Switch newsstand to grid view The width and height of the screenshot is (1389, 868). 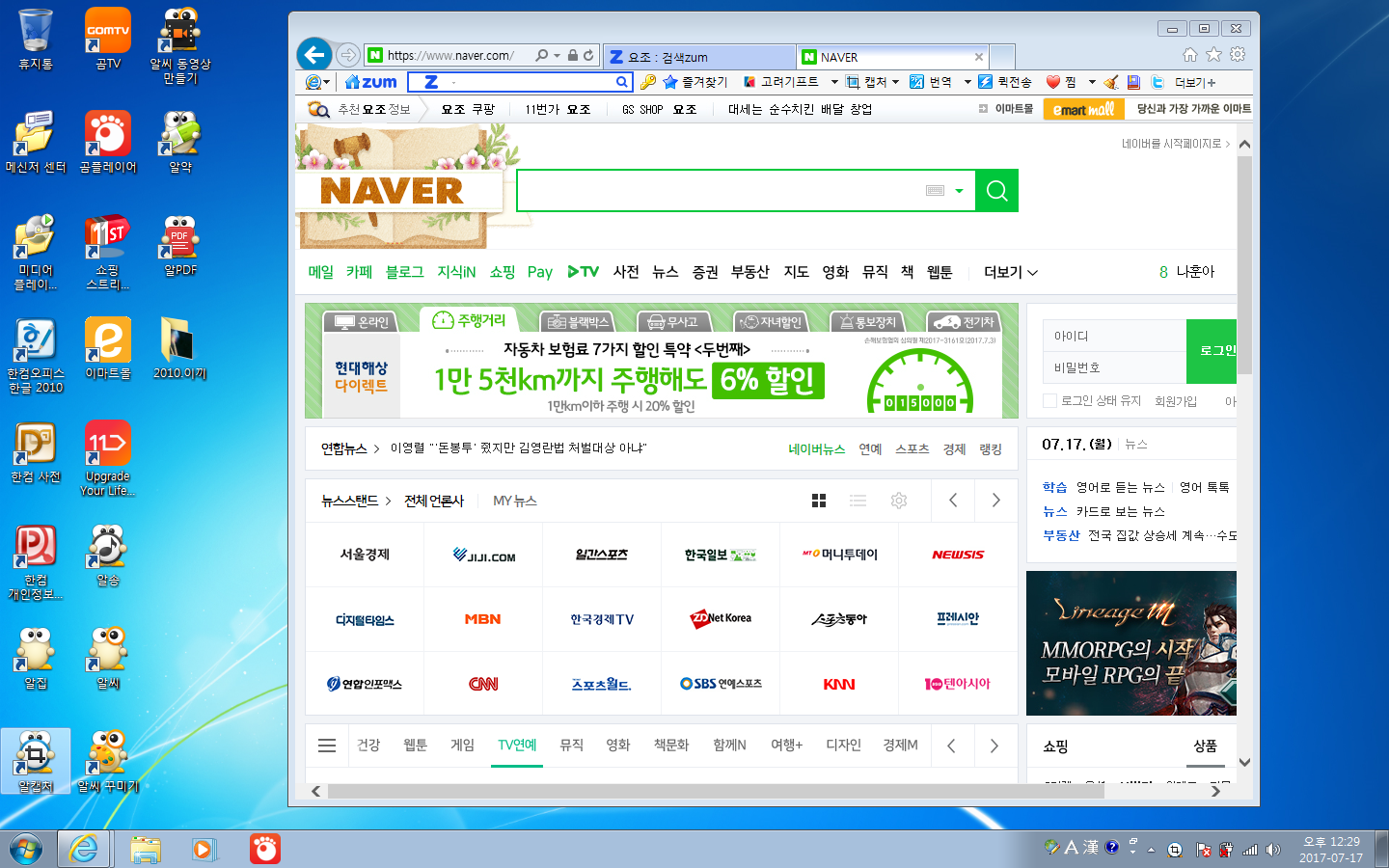[x=819, y=501]
